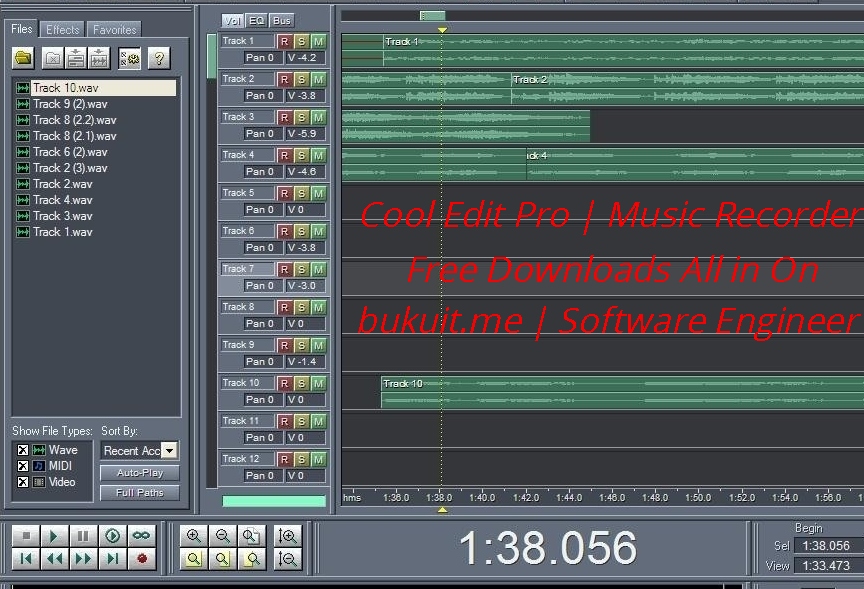Click the Close File icon in Files panel
Viewport: 864px width, 589px height.
point(53,58)
